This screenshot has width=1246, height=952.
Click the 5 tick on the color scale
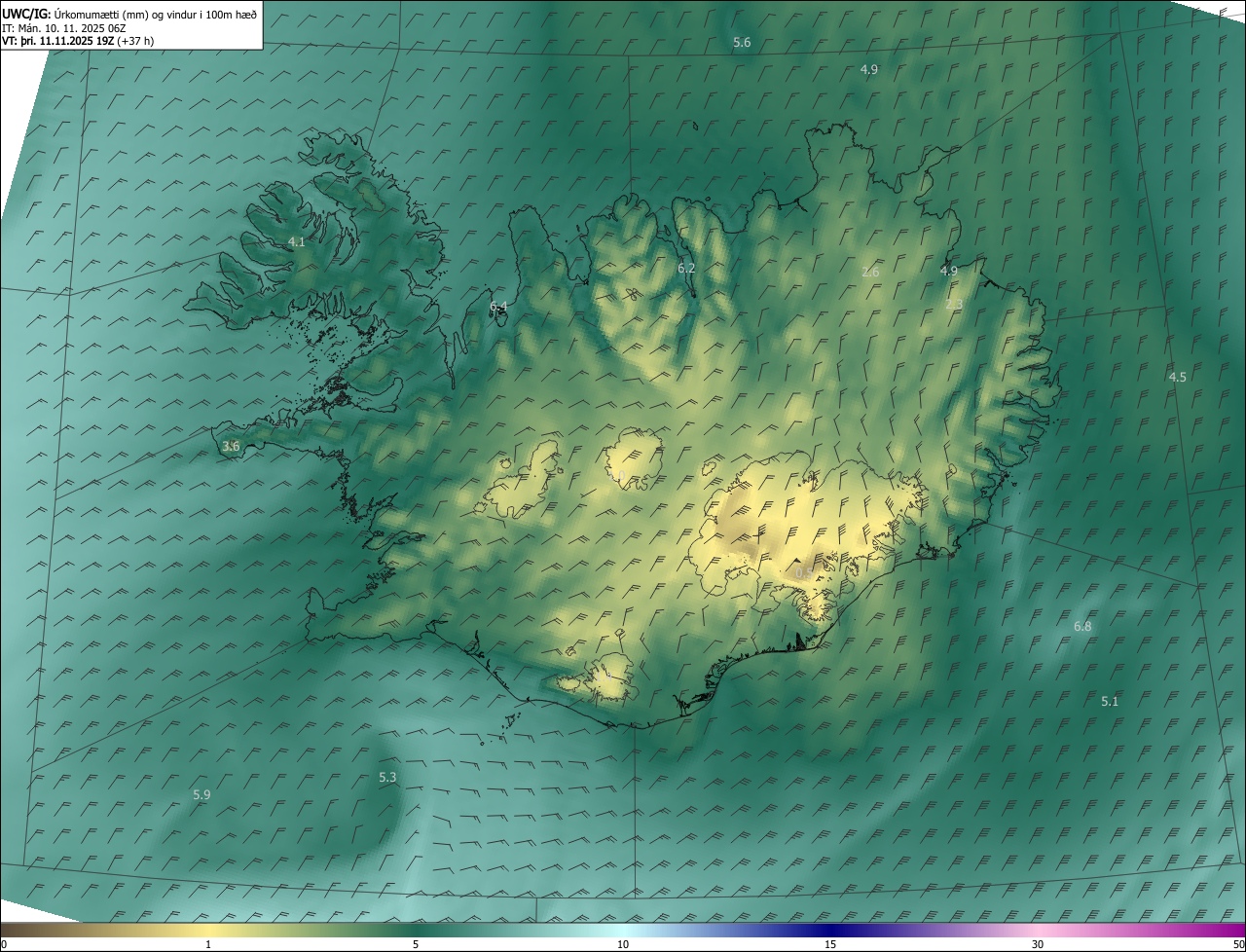(416, 944)
